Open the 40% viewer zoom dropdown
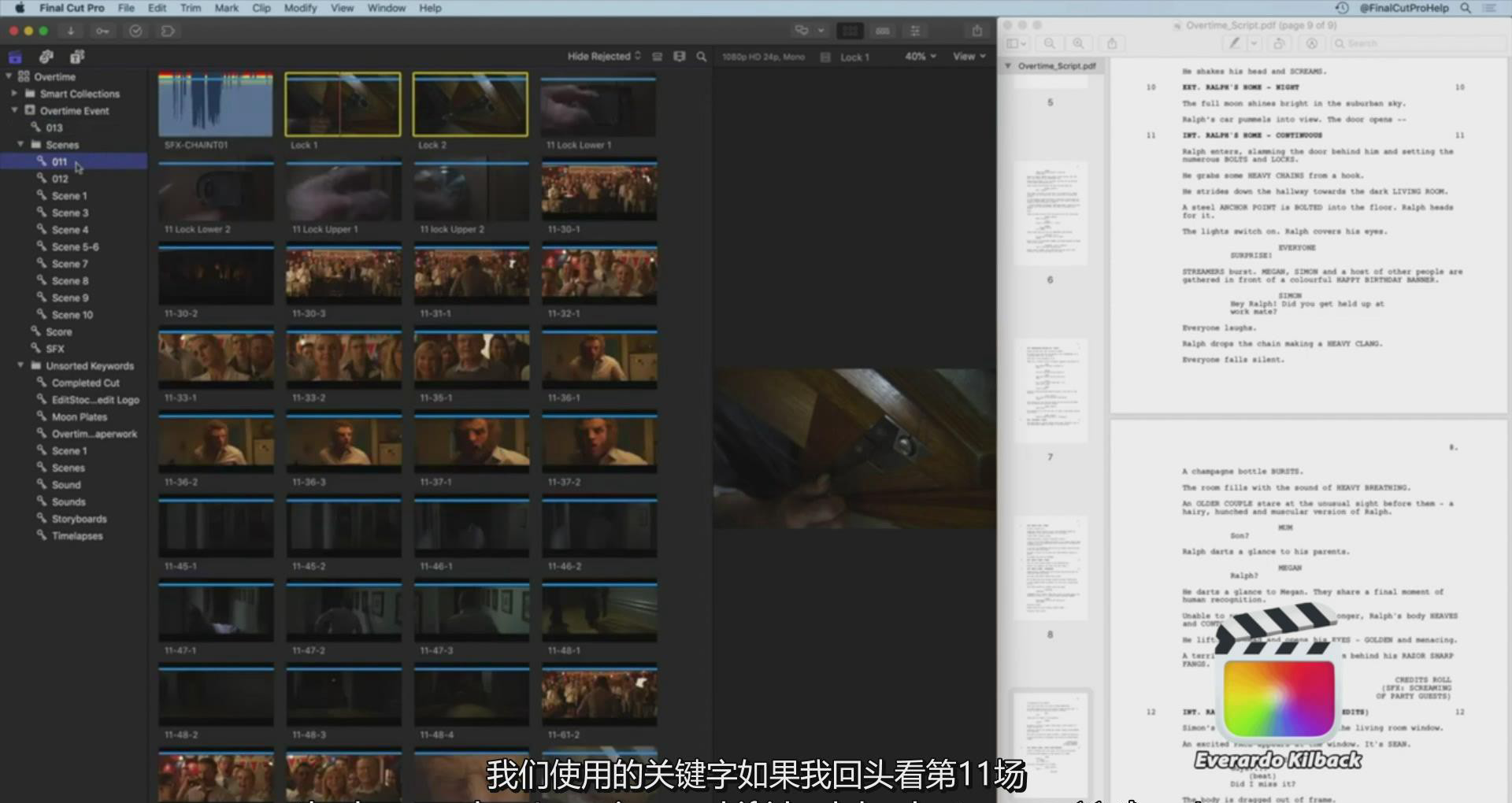Image resolution: width=1512 pixels, height=803 pixels. [921, 57]
